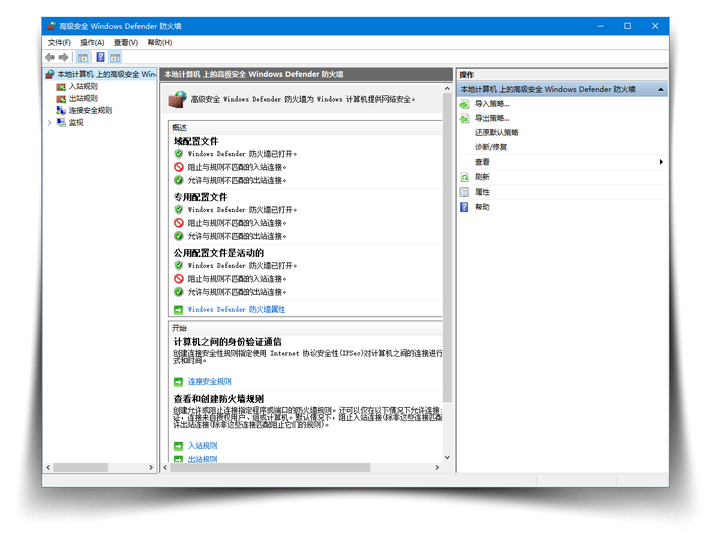Click the export policy icon
This screenshot has height=544, width=720.
pyautogui.click(x=464, y=118)
